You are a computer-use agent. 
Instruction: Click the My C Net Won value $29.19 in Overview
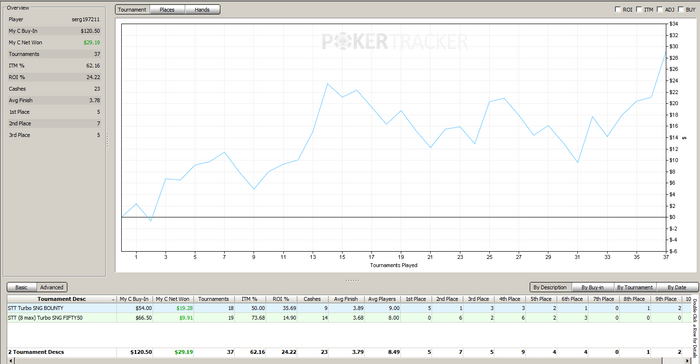(x=92, y=43)
